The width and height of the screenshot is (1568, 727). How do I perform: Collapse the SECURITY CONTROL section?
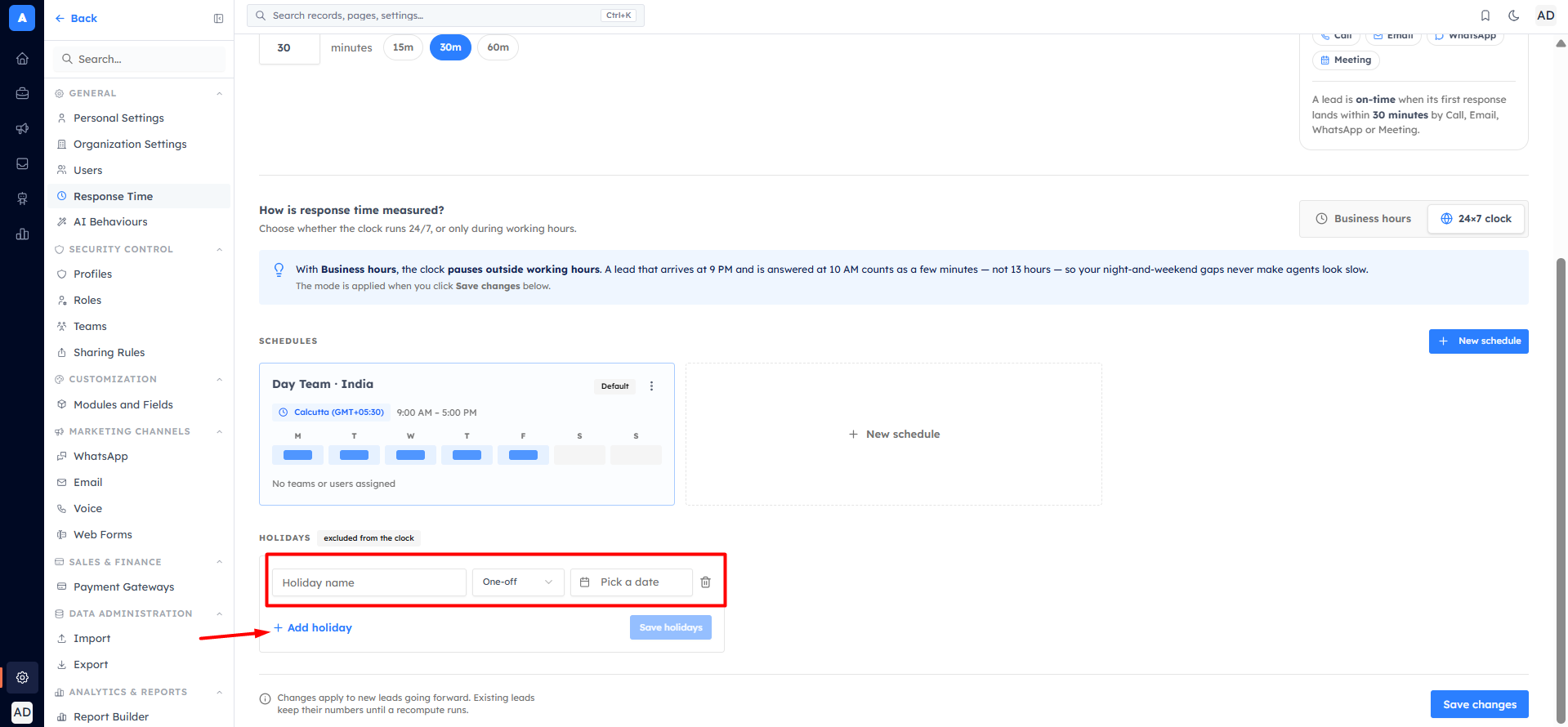(x=219, y=249)
